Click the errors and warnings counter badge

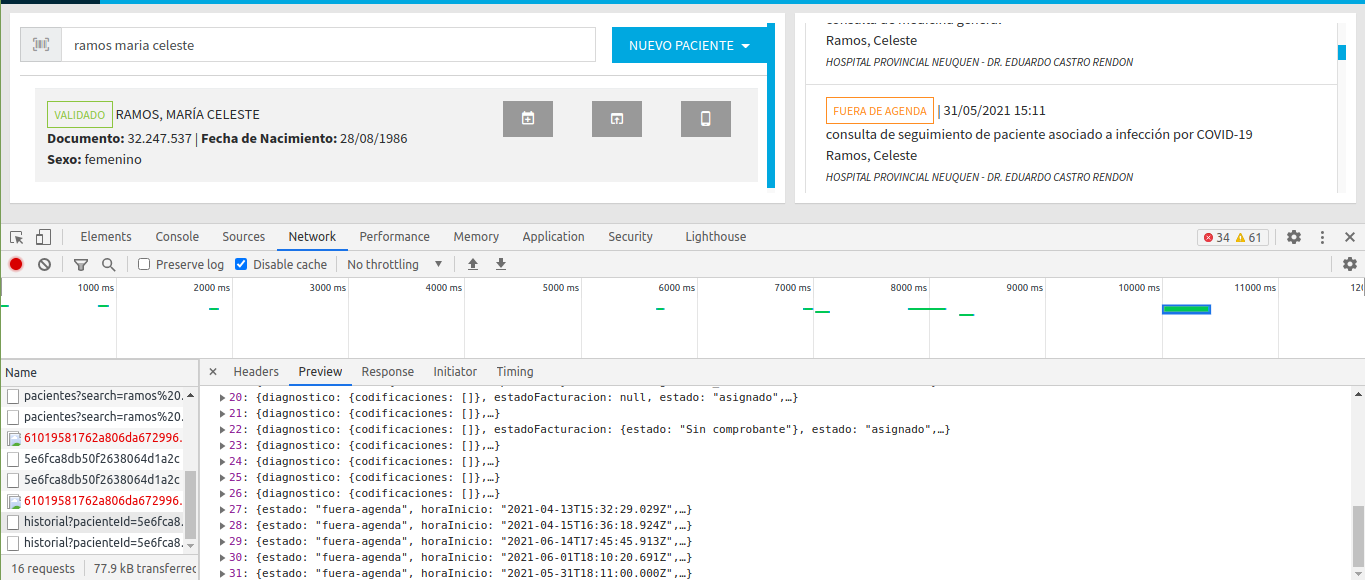[x=1233, y=237]
